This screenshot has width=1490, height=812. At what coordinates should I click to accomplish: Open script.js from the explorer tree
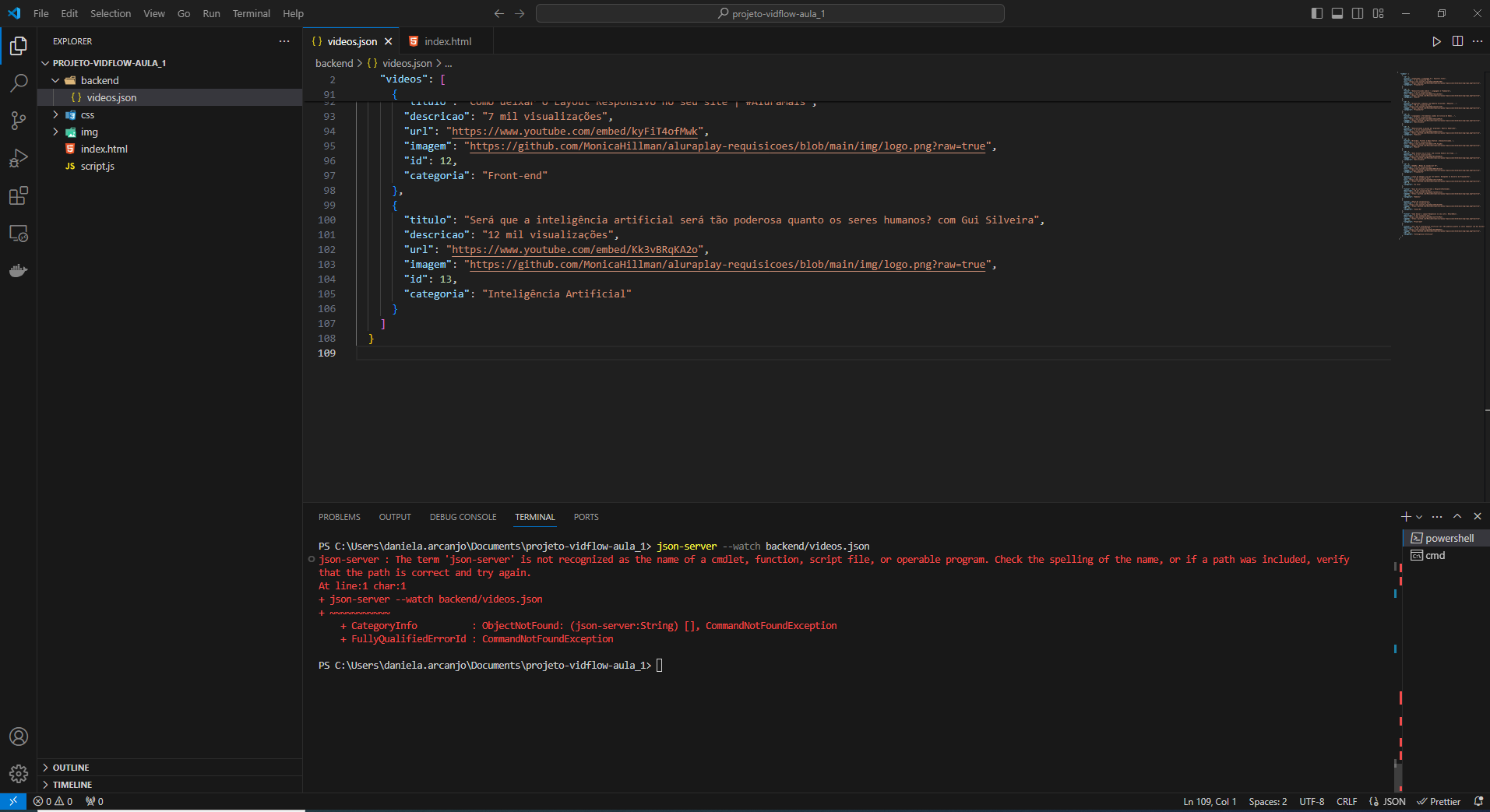point(170,166)
